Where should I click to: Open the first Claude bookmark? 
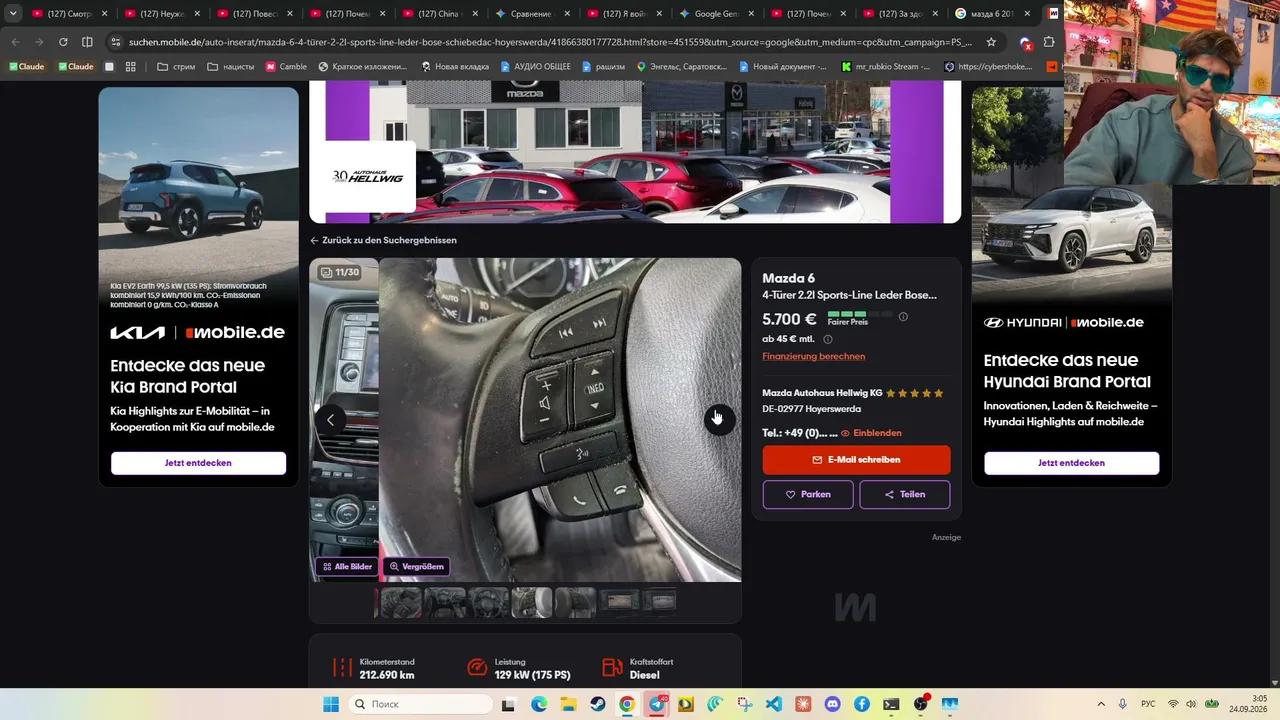[x=26, y=67]
